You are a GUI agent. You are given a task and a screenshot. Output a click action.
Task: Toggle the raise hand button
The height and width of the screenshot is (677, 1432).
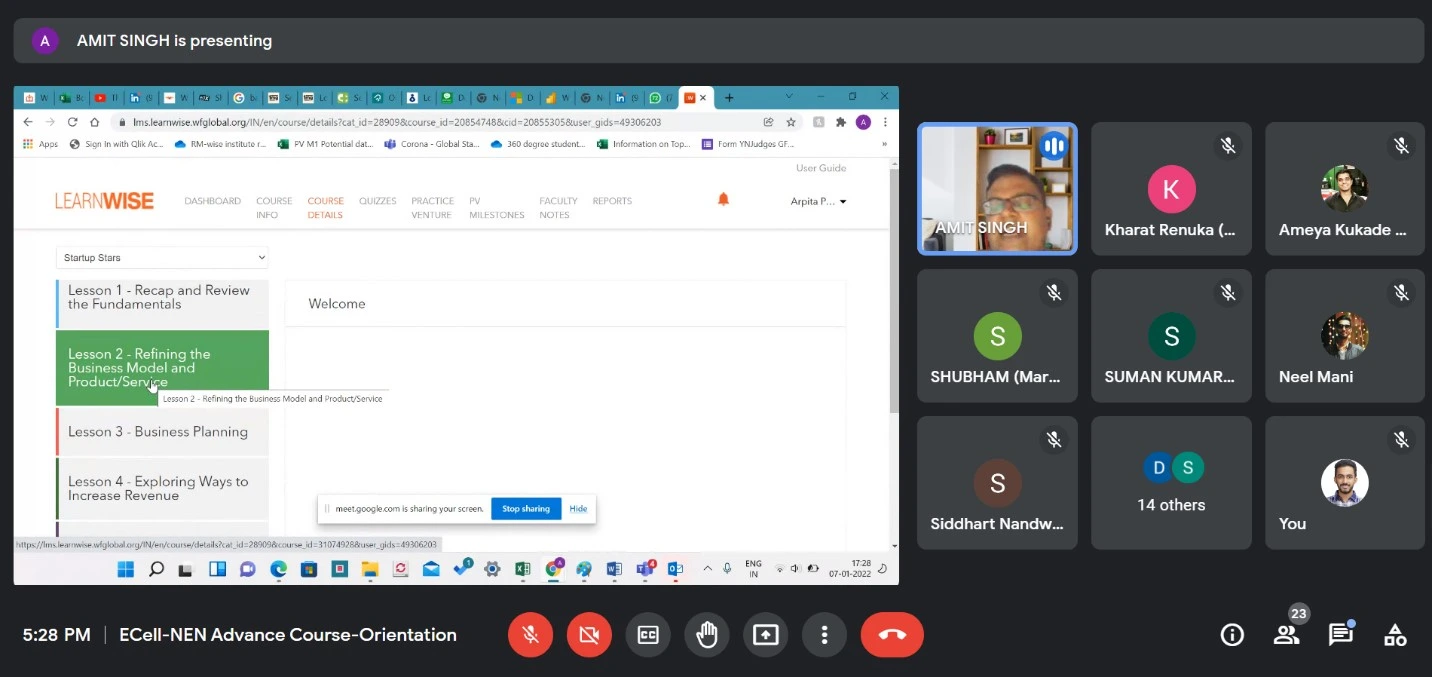tap(707, 635)
